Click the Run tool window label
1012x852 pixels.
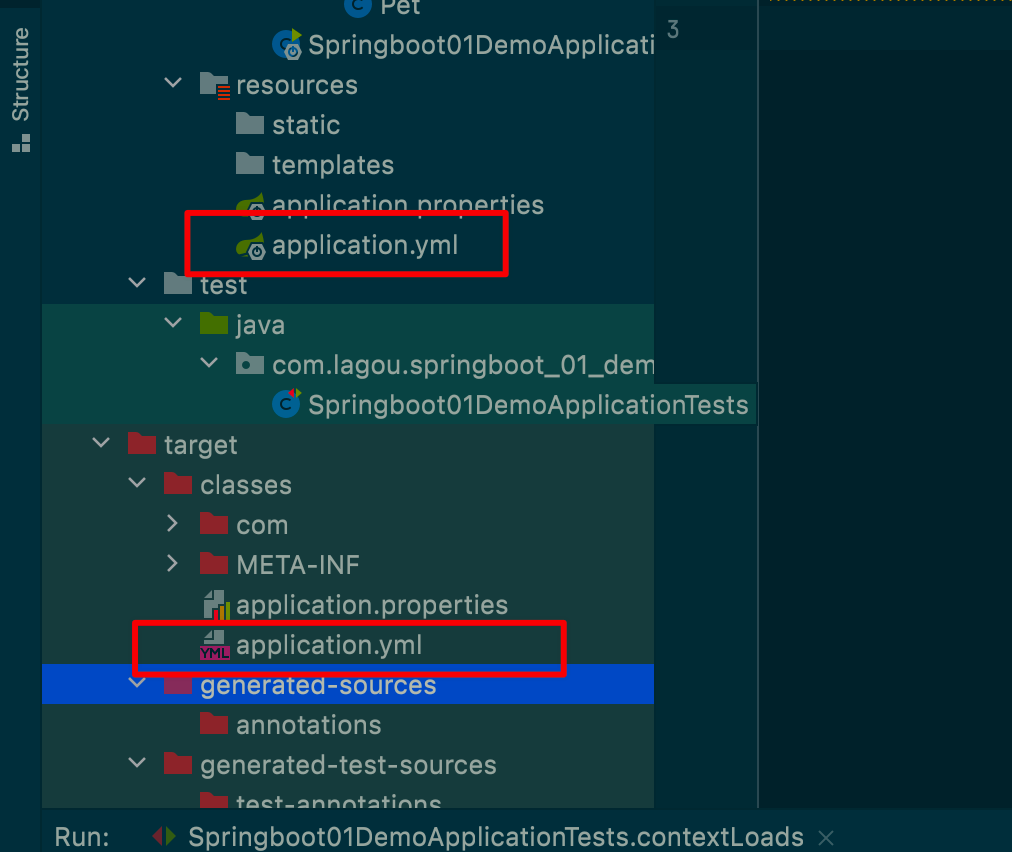click(82, 837)
